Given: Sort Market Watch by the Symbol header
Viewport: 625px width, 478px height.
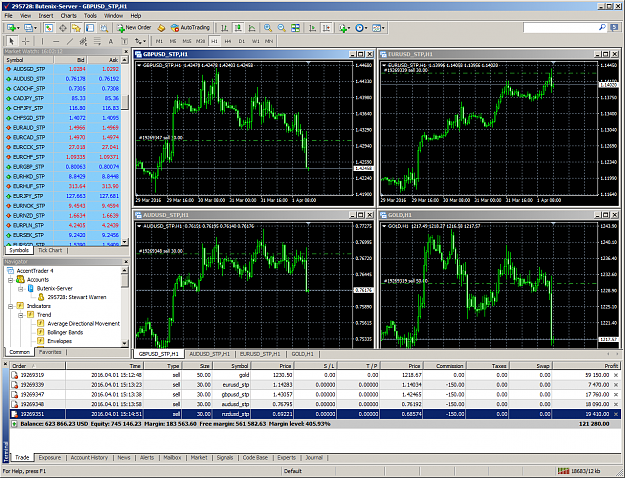Looking at the screenshot, I should coord(29,60).
